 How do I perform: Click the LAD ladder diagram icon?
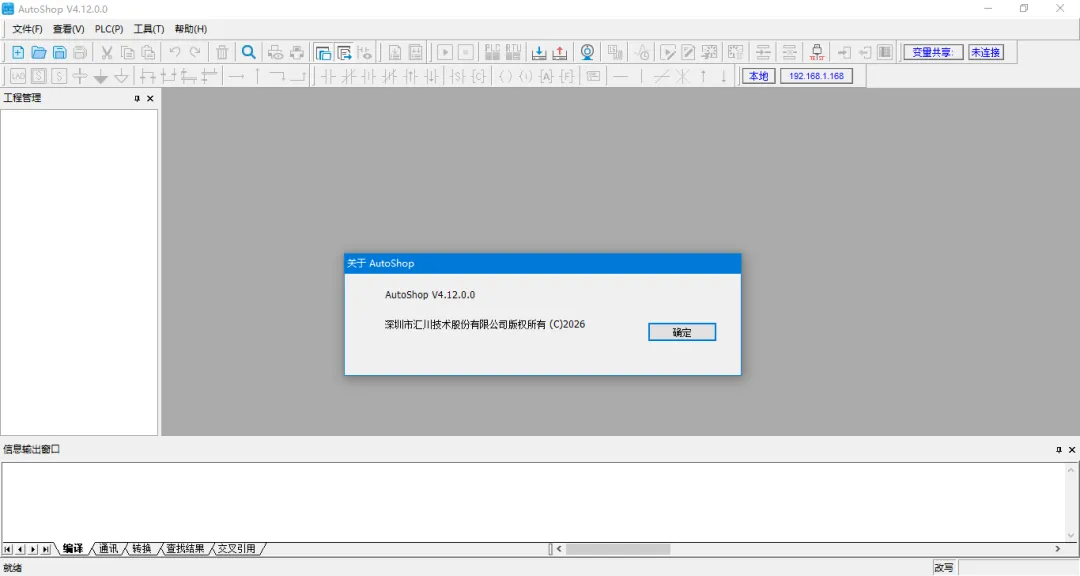click(18, 76)
